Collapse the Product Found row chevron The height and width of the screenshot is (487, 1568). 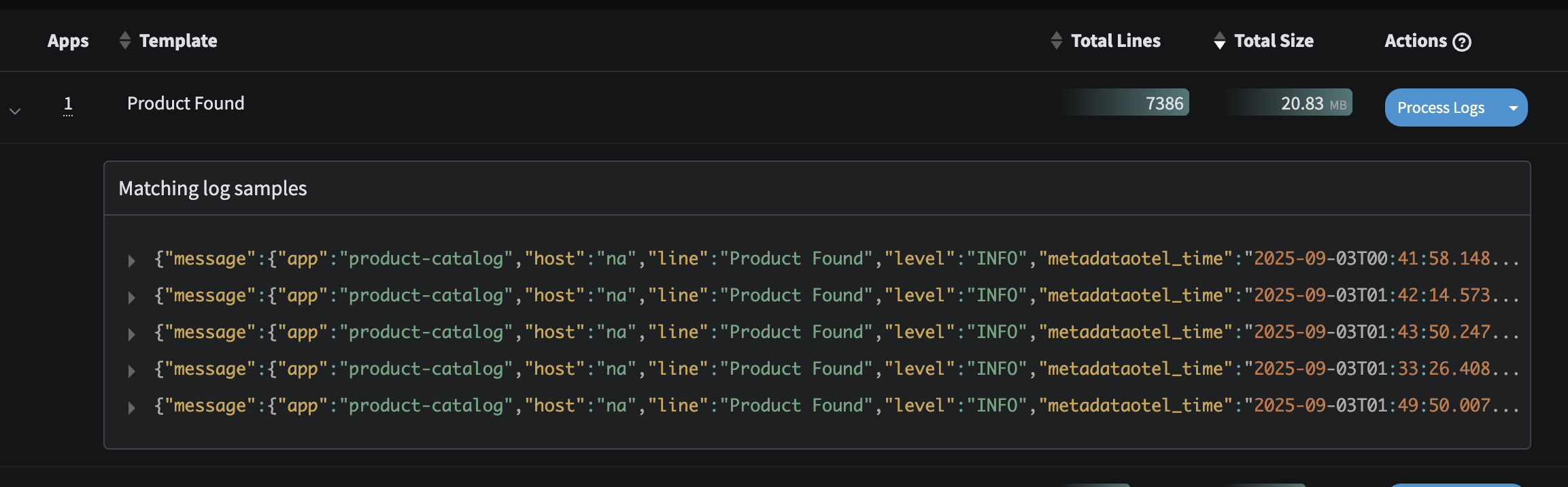pos(15,111)
